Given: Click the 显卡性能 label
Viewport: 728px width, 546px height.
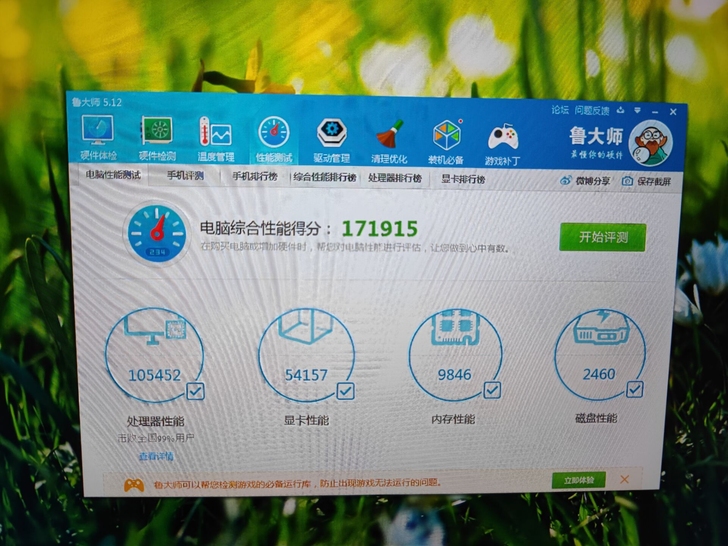Looking at the screenshot, I should pyautogui.click(x=306, y=420).
